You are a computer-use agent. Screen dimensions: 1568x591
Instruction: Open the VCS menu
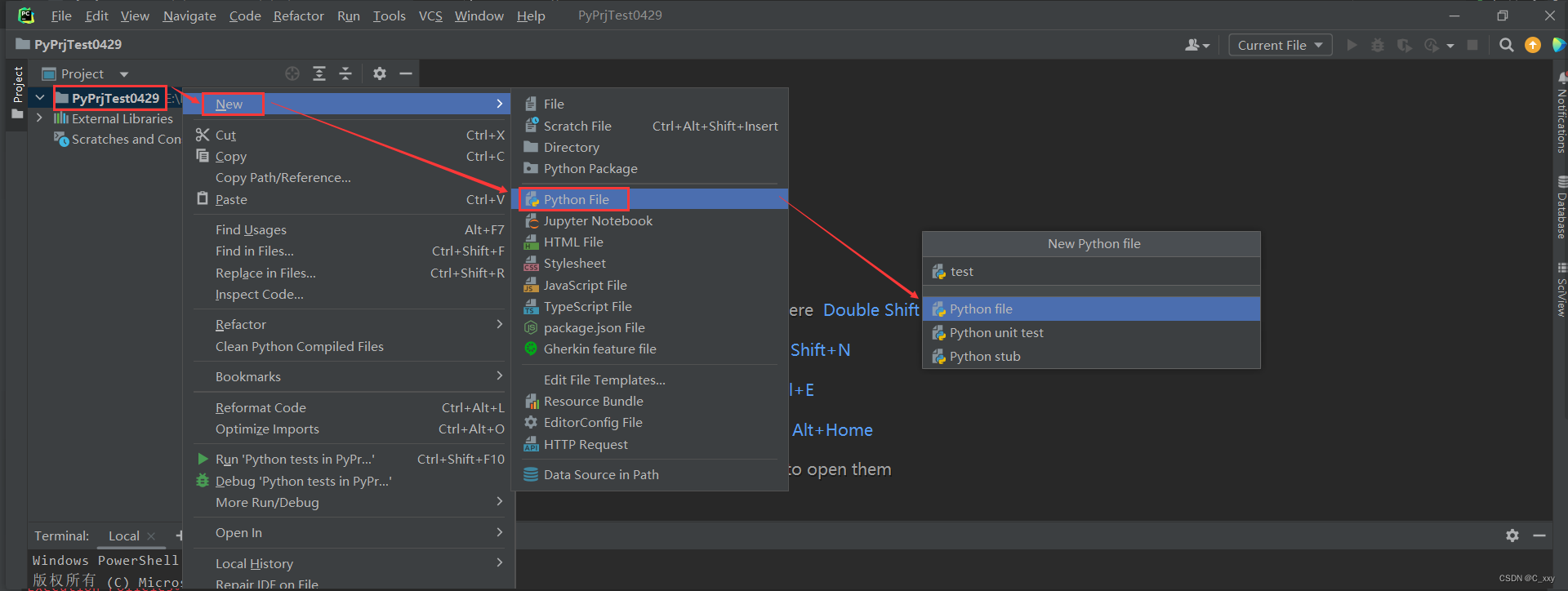[430, 16]
